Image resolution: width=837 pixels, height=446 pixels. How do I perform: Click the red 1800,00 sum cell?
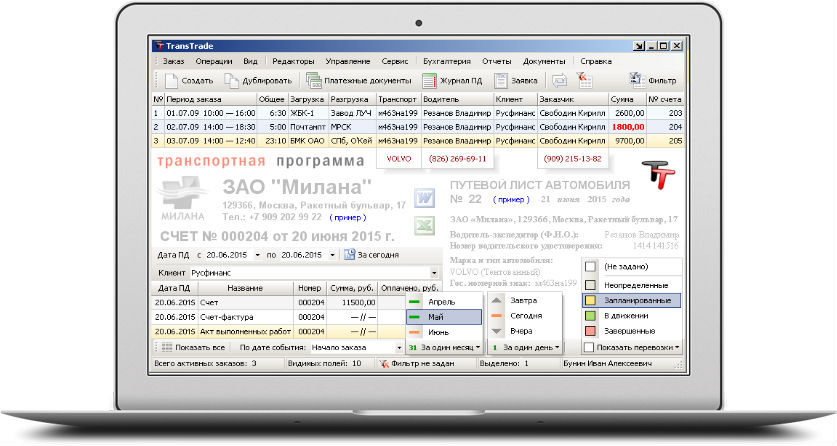tap(627, 127)
